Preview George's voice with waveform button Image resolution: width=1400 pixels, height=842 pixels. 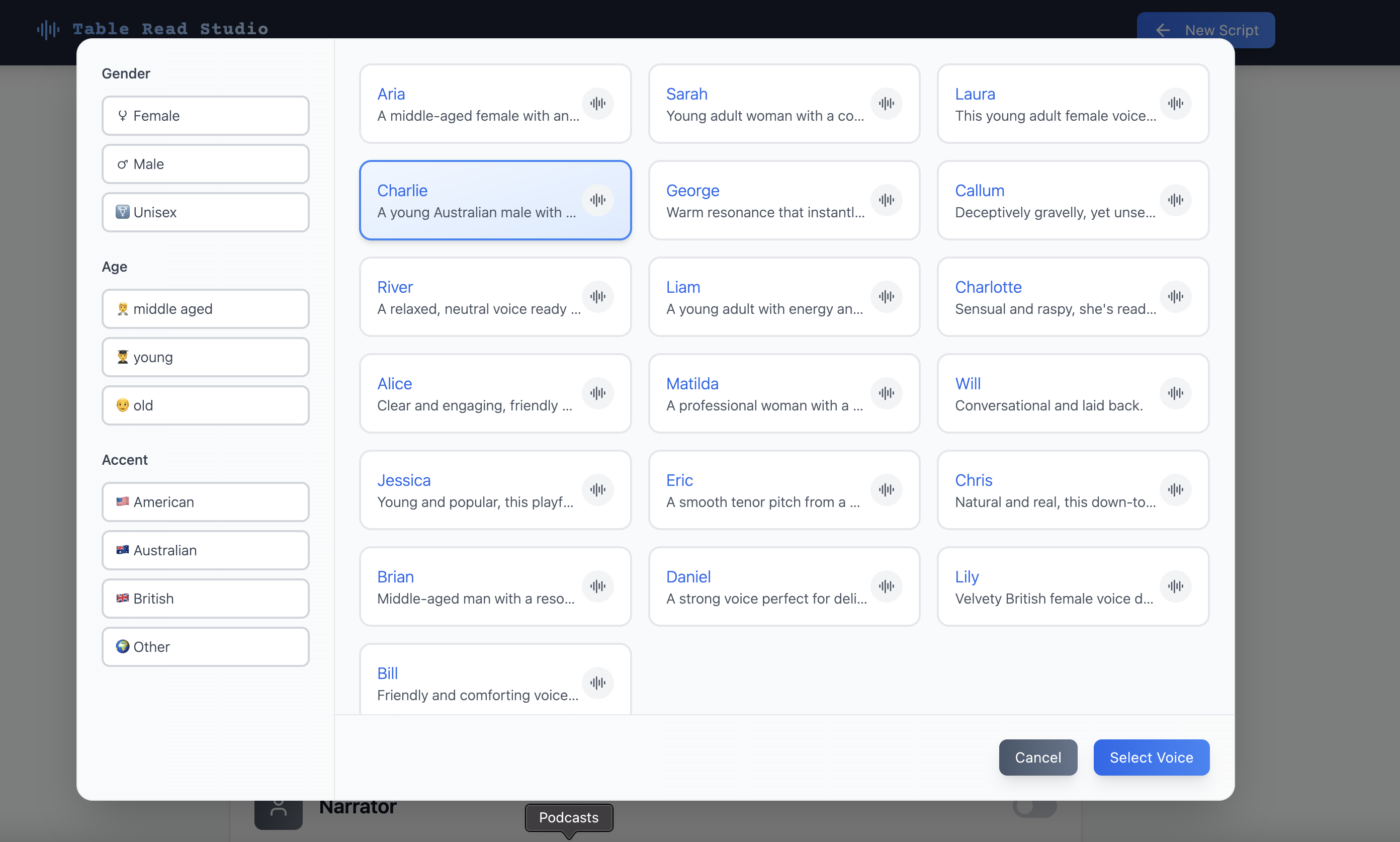[x=886, y=200]
